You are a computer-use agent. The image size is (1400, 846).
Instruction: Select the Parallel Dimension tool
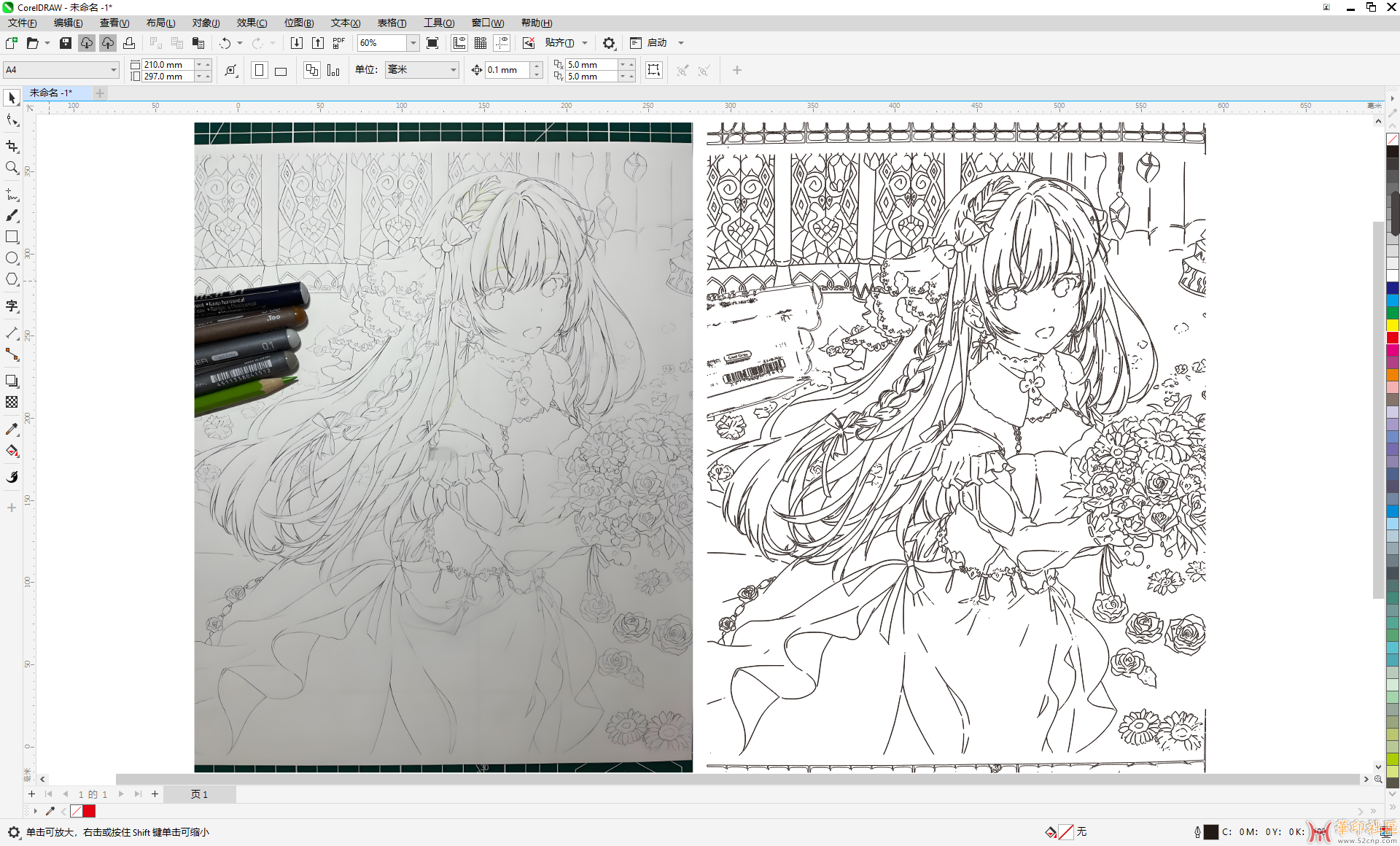(x=12, y=333)
